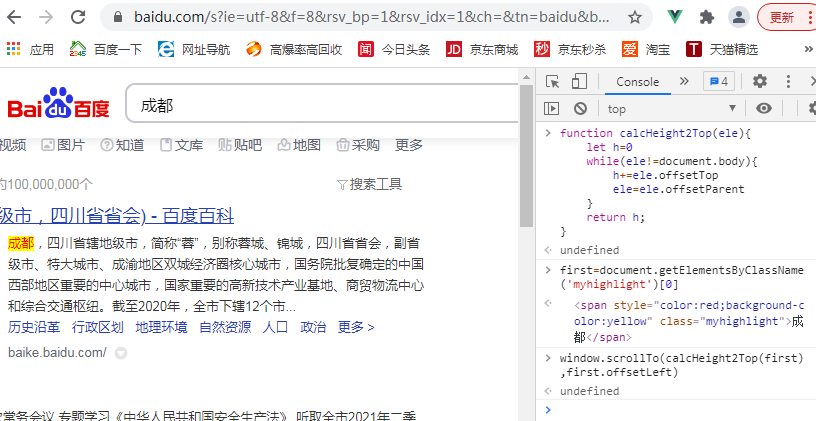816x421 pixels.
Task: Open DevTools settings gear
Action: pos(760,81)
